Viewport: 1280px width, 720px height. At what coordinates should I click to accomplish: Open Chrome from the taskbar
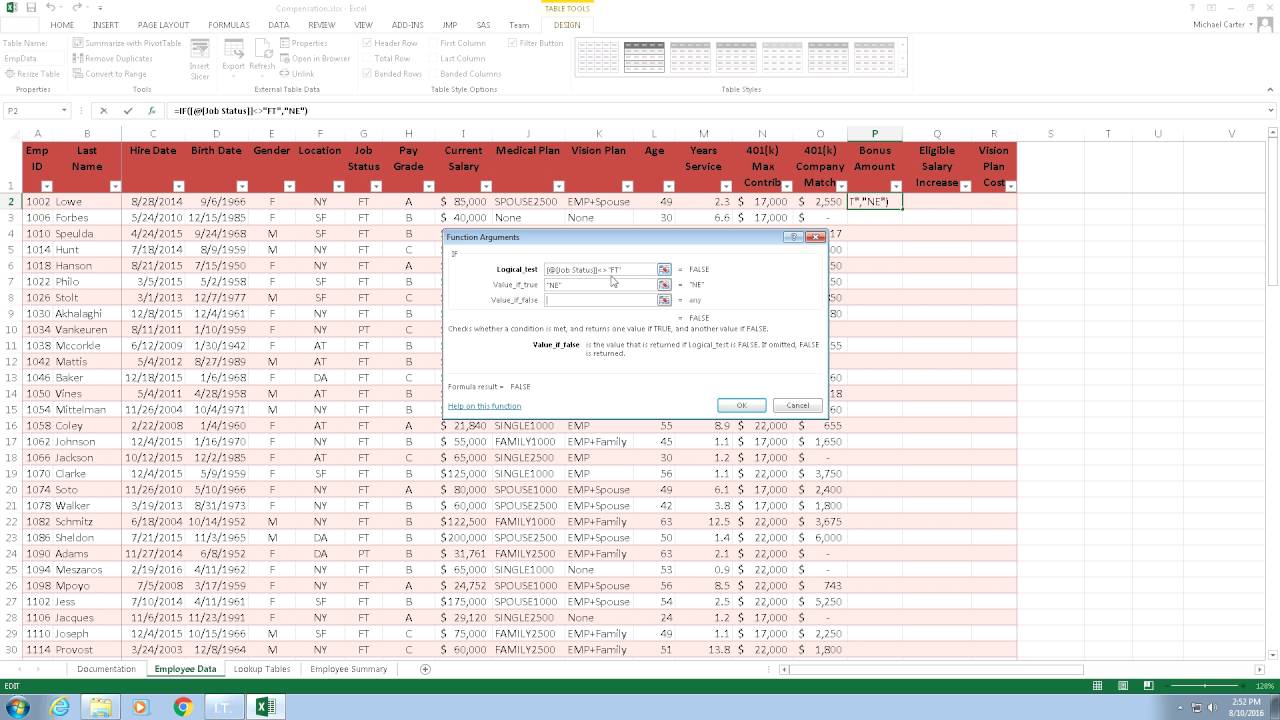(x=183, y=707)
